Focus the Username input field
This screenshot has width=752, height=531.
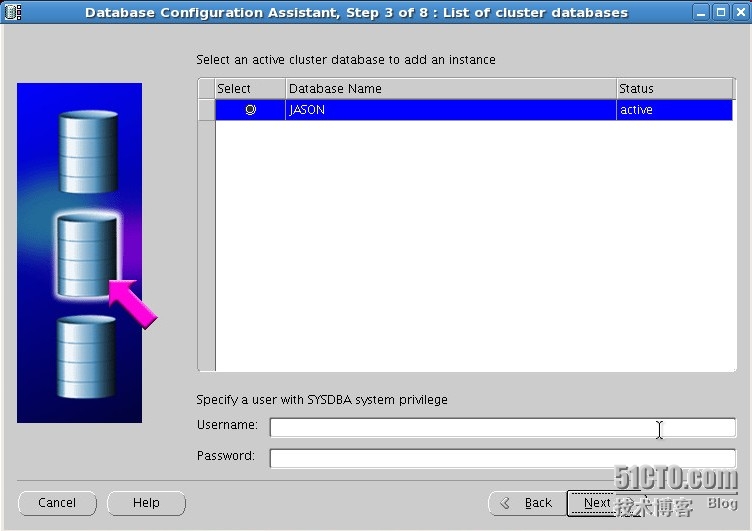[503, 427]
